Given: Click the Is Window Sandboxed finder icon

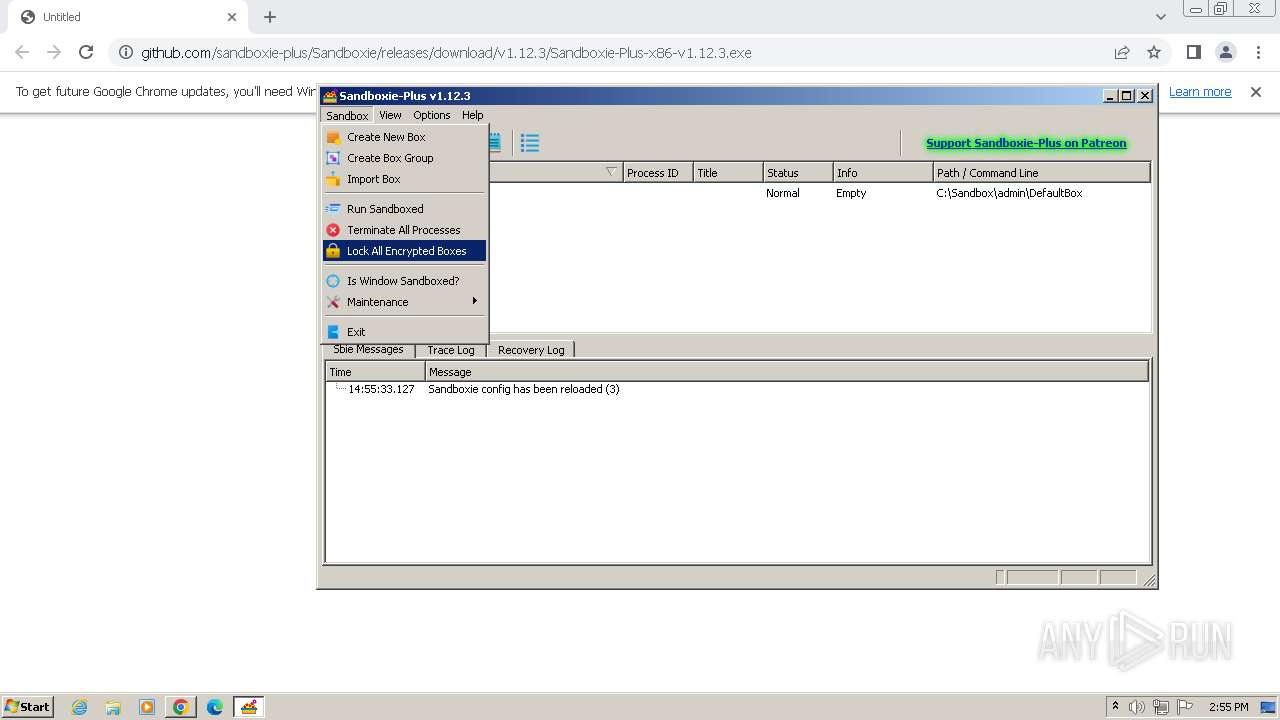Looking at the screenshot, I should pyautogui.click(x=333, y=281).
